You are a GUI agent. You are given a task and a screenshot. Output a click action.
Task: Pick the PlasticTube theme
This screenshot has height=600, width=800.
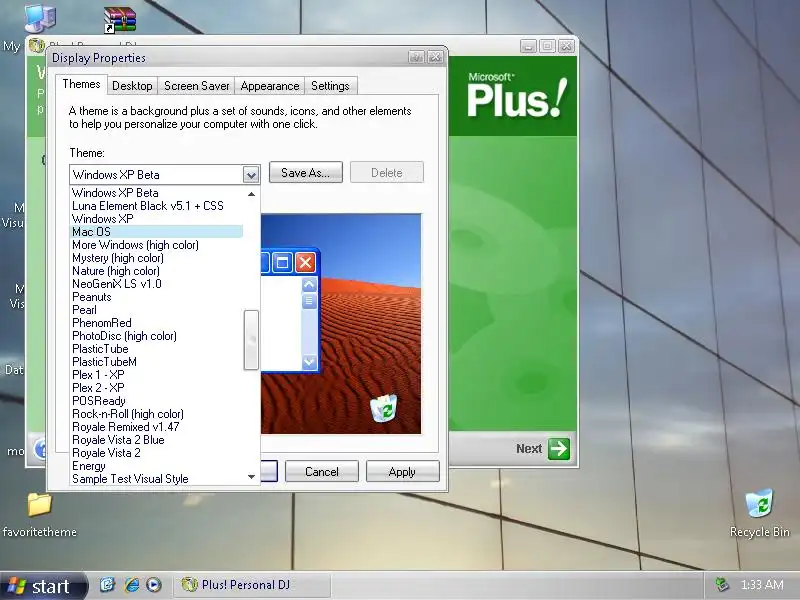(156, 349)
